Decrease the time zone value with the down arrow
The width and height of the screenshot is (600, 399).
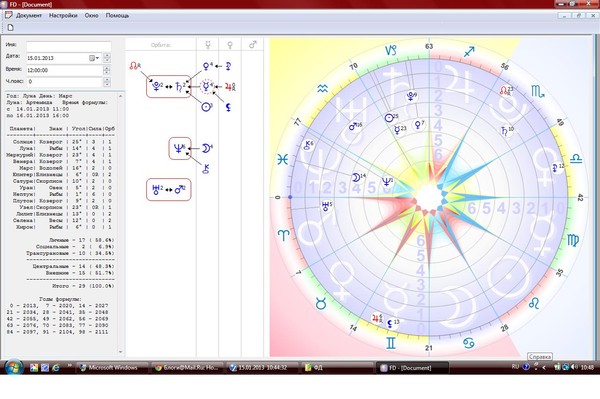[107, 84]
